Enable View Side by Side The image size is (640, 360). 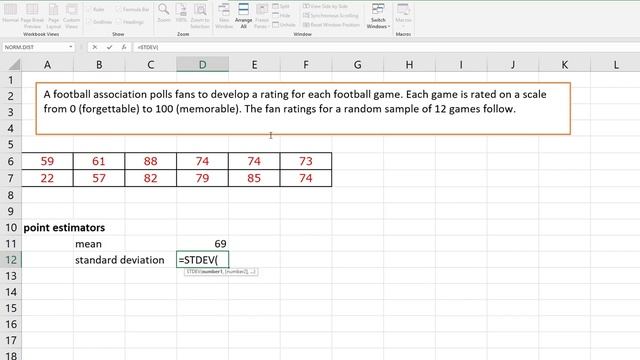(325, 6)
